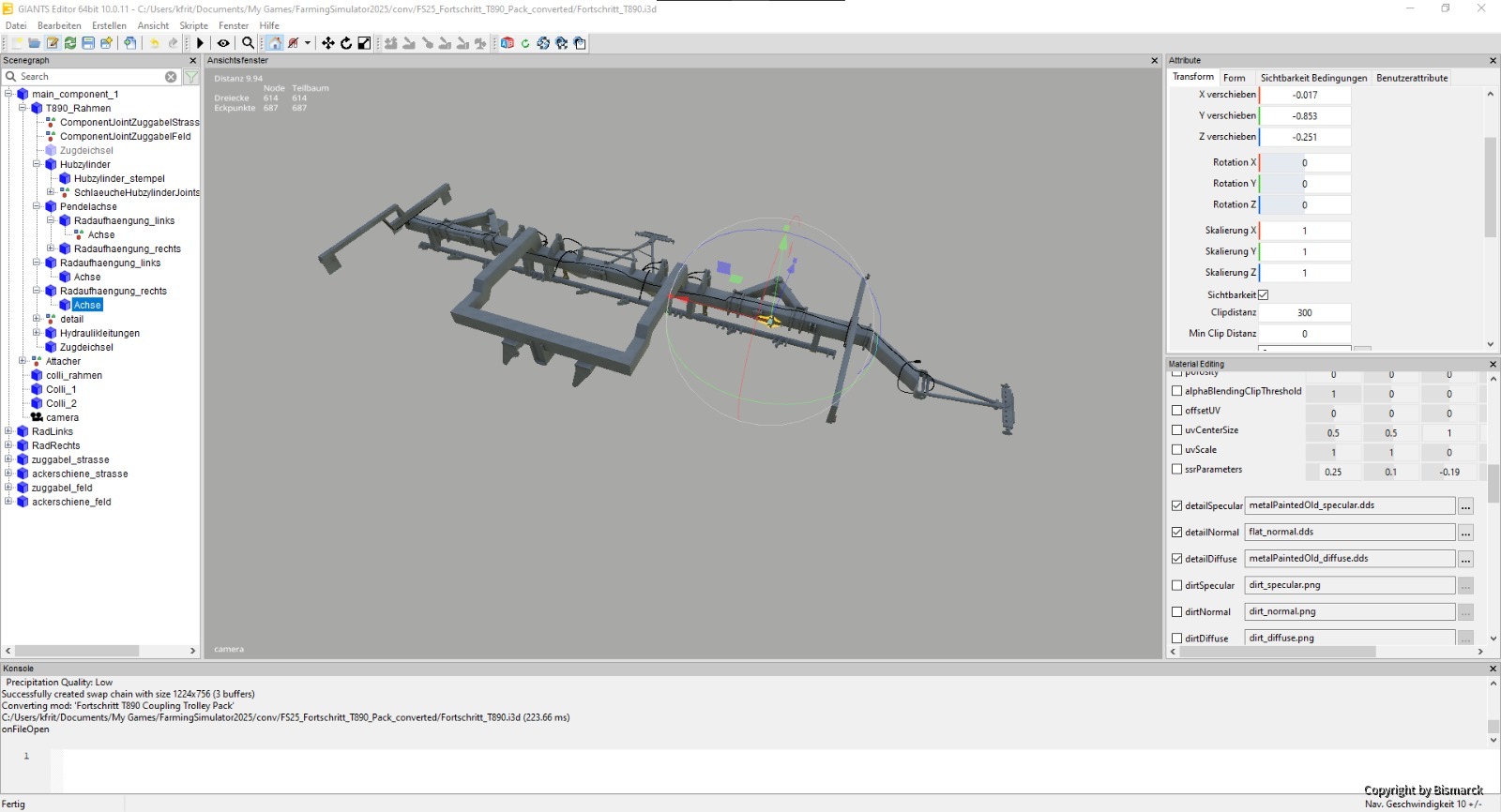Close the Konsole panel

(x=1493, y=669)
